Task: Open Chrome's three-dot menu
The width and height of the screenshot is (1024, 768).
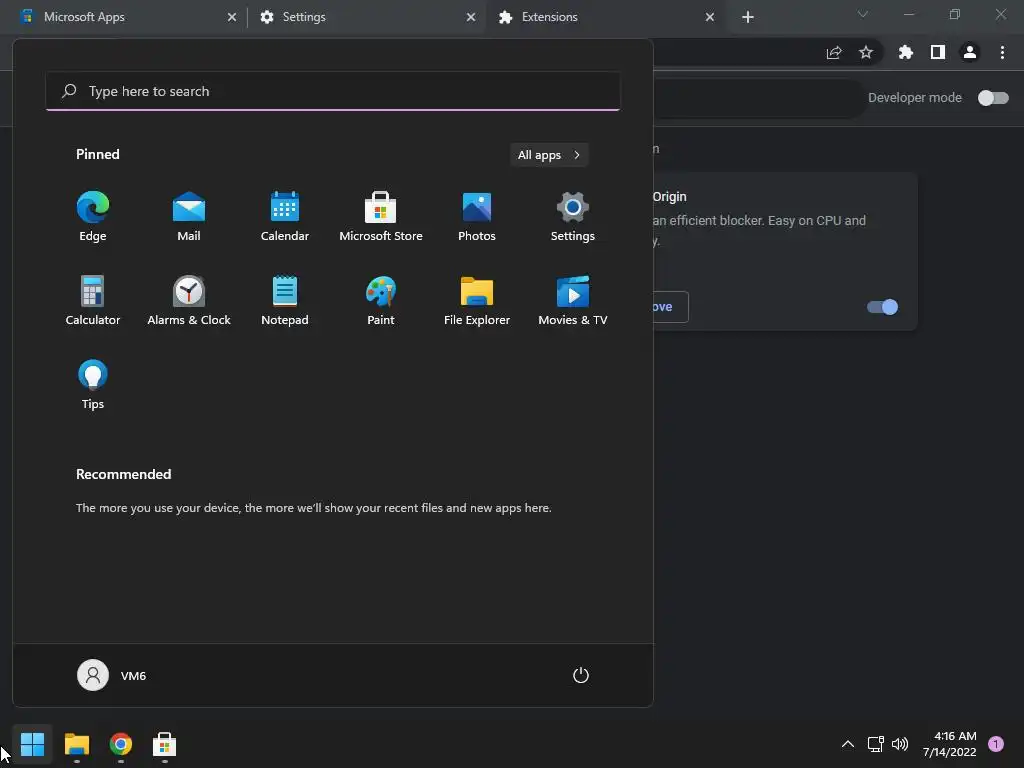Action: 1002,53
